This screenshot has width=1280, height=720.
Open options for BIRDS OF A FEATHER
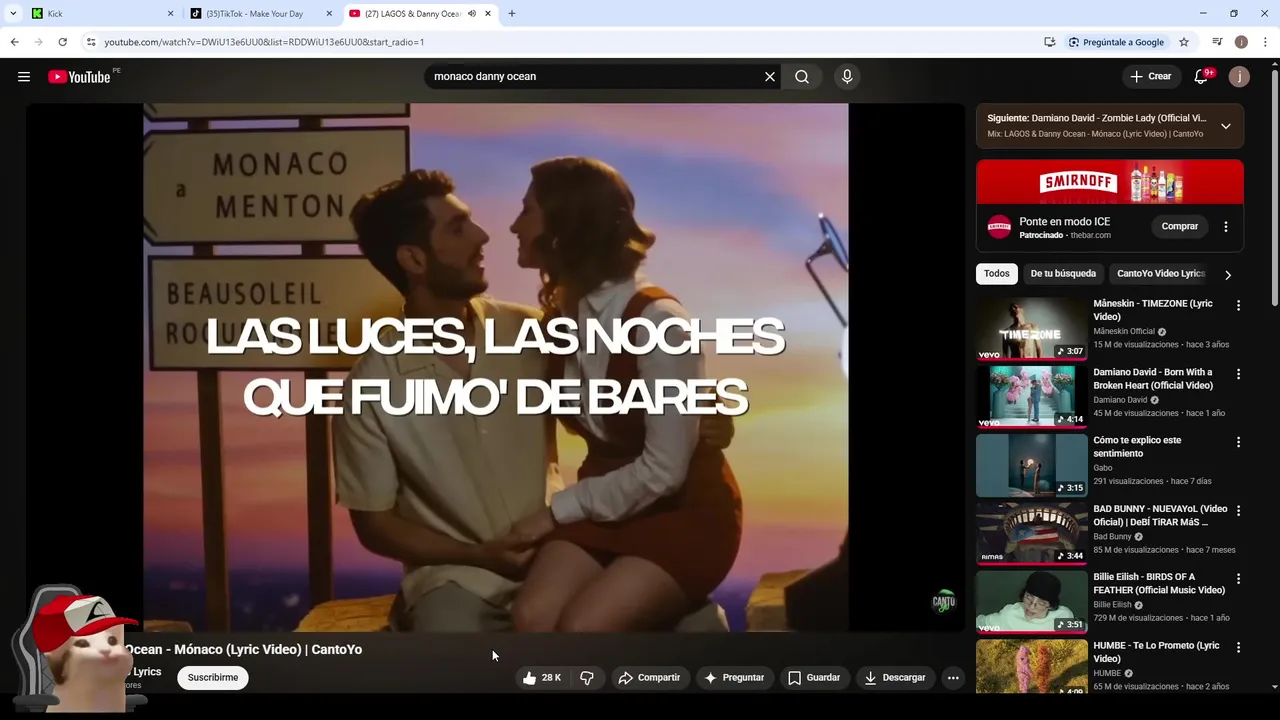click(x=1238, y=579)
